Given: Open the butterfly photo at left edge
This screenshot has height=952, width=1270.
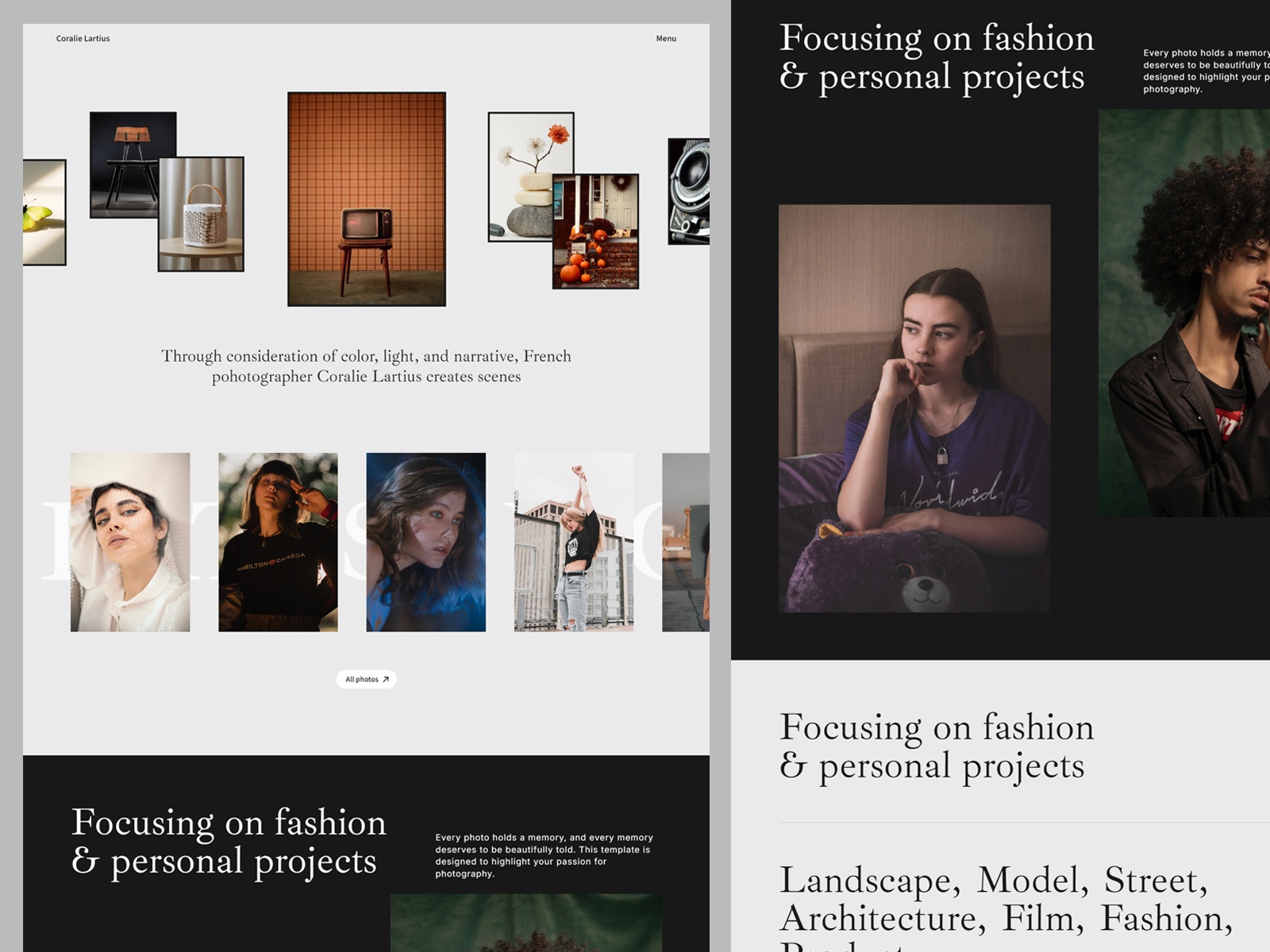Looking at the screenshot, I should tap(44, 212).
